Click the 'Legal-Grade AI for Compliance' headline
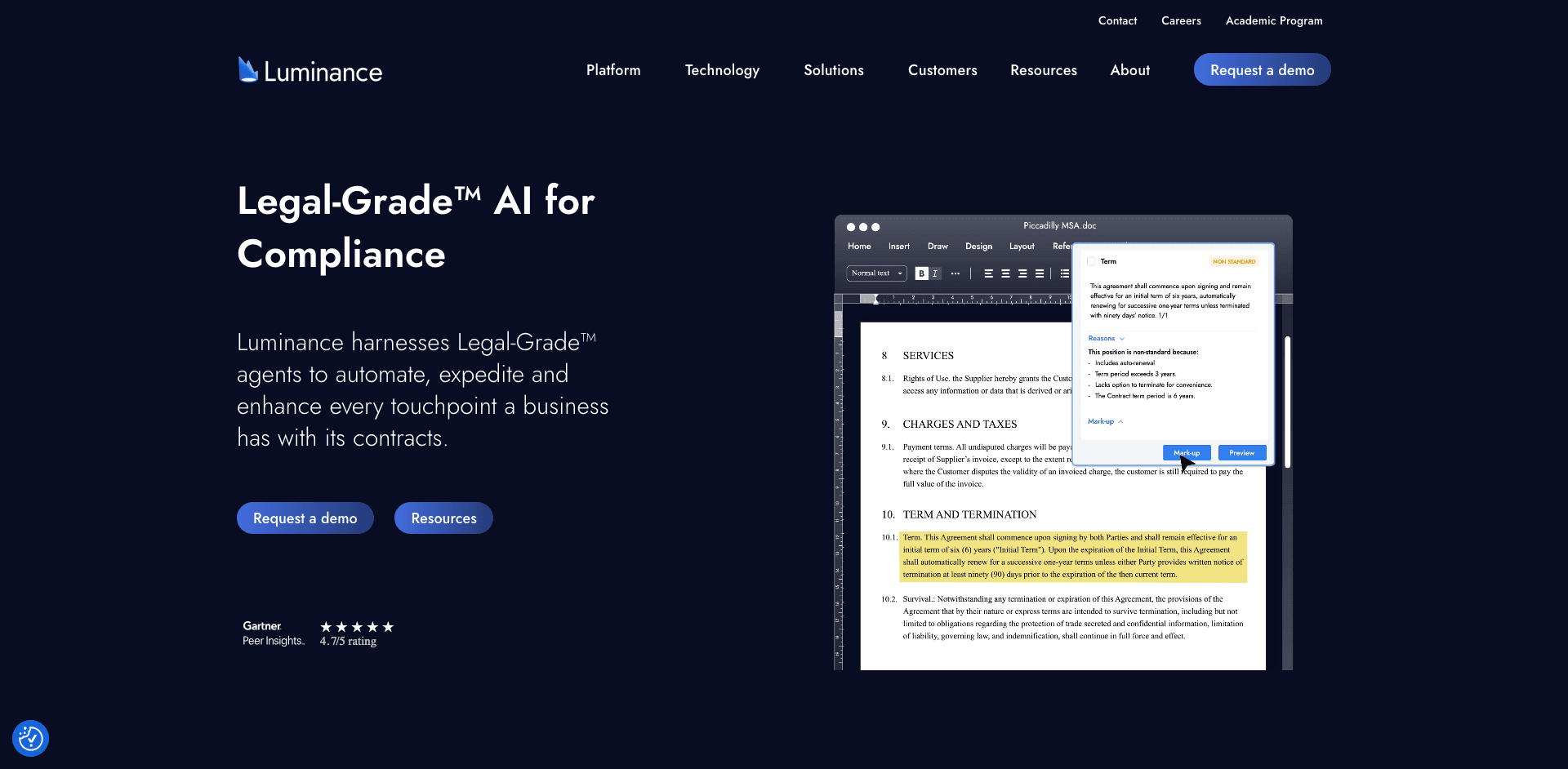Image resolution: width=1568 pixels, height=769 pixels. 416,227
